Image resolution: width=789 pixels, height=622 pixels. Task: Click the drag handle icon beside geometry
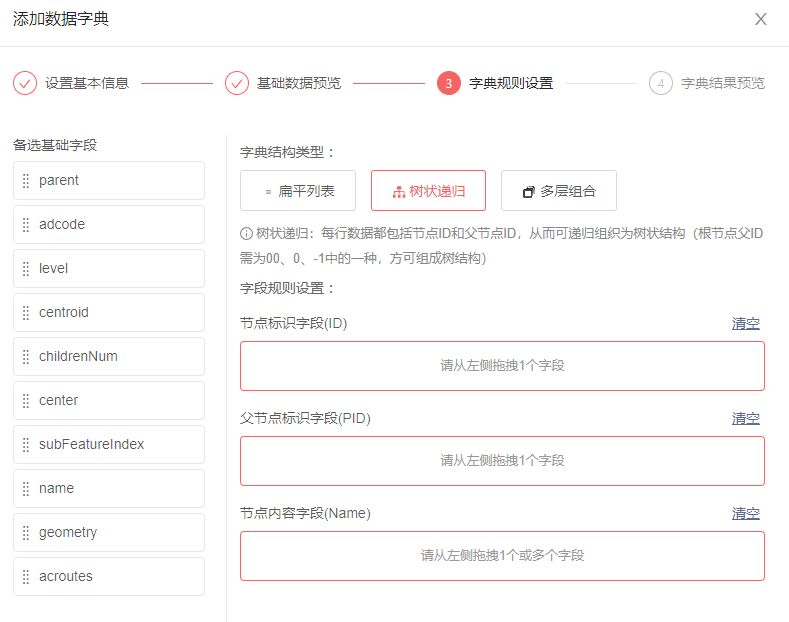(x=26, y=533)
